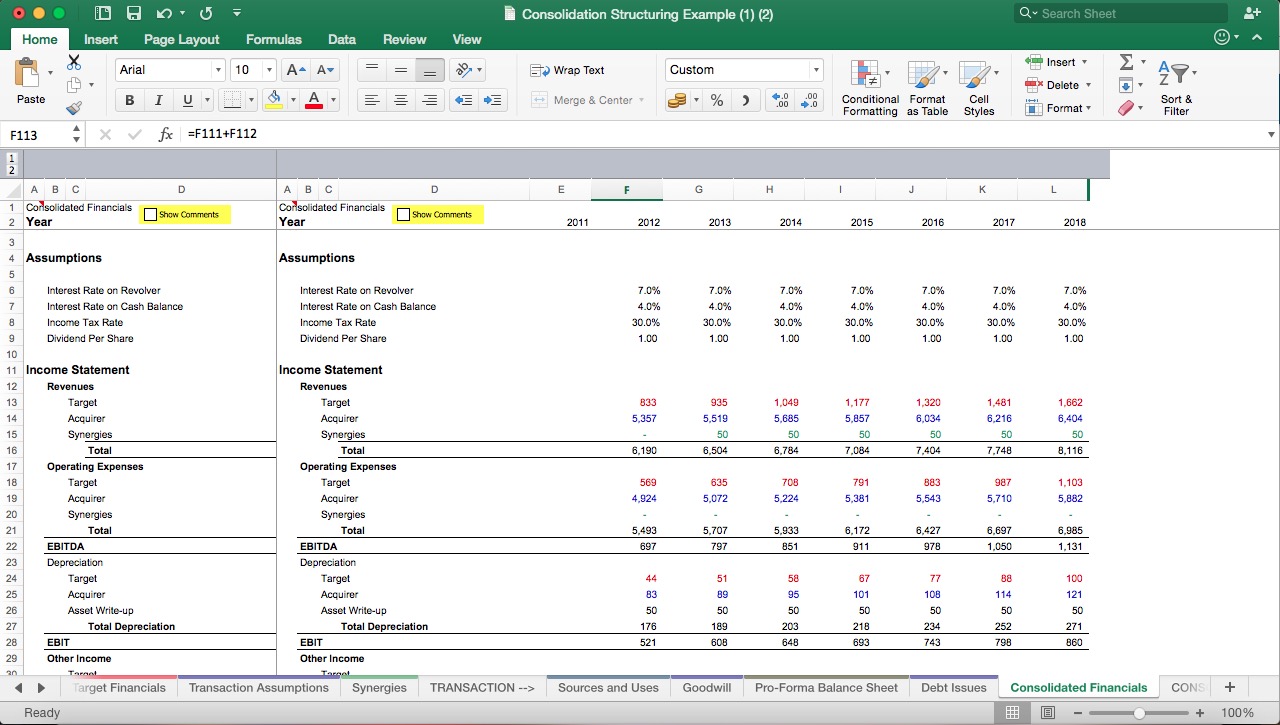Image resolution: width=1280 pixels, height=725 pixels.
Task: Switch to Goodwill sheet tab
Action: tap(707, 688)
